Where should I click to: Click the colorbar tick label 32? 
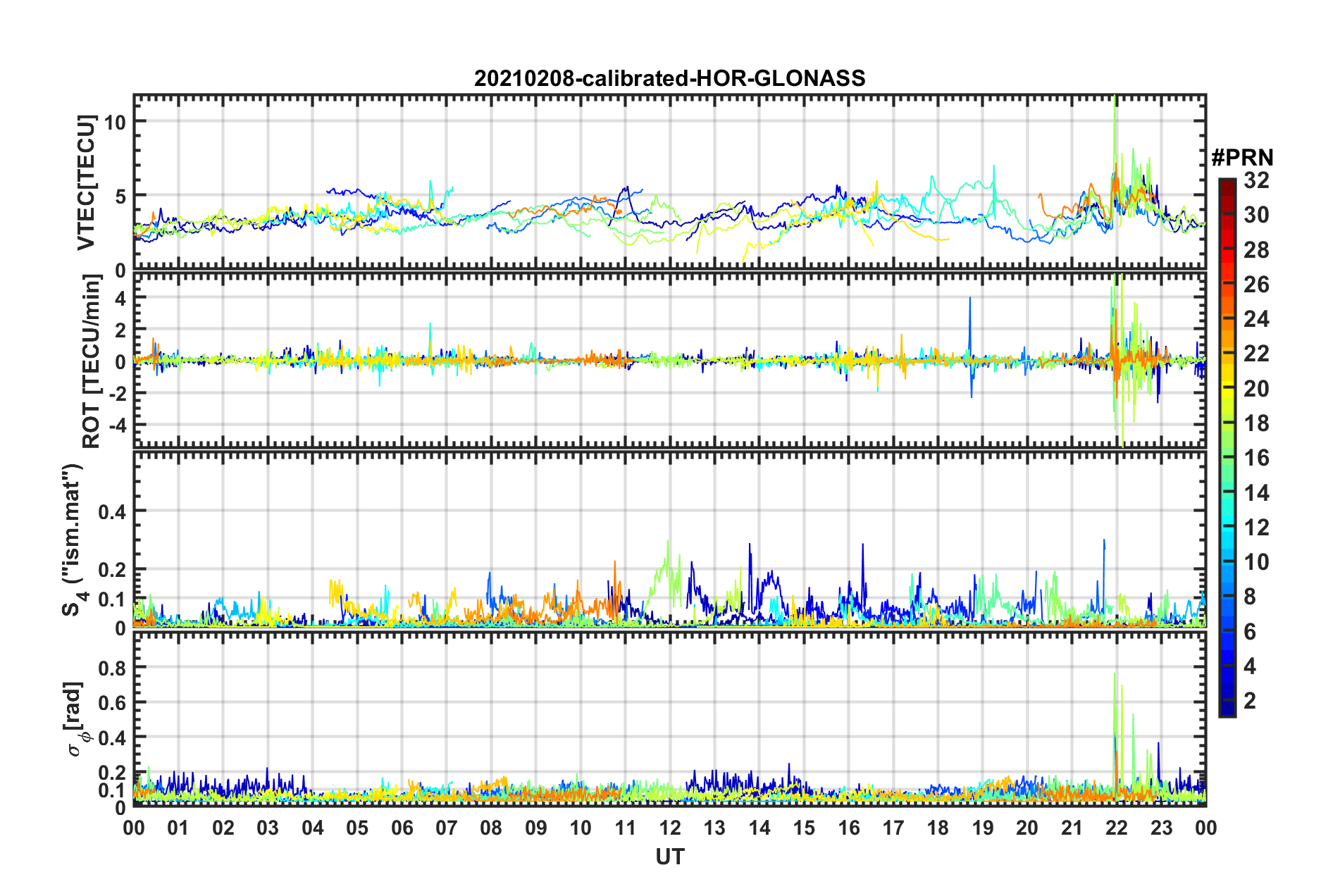[x=1256, y=180]
